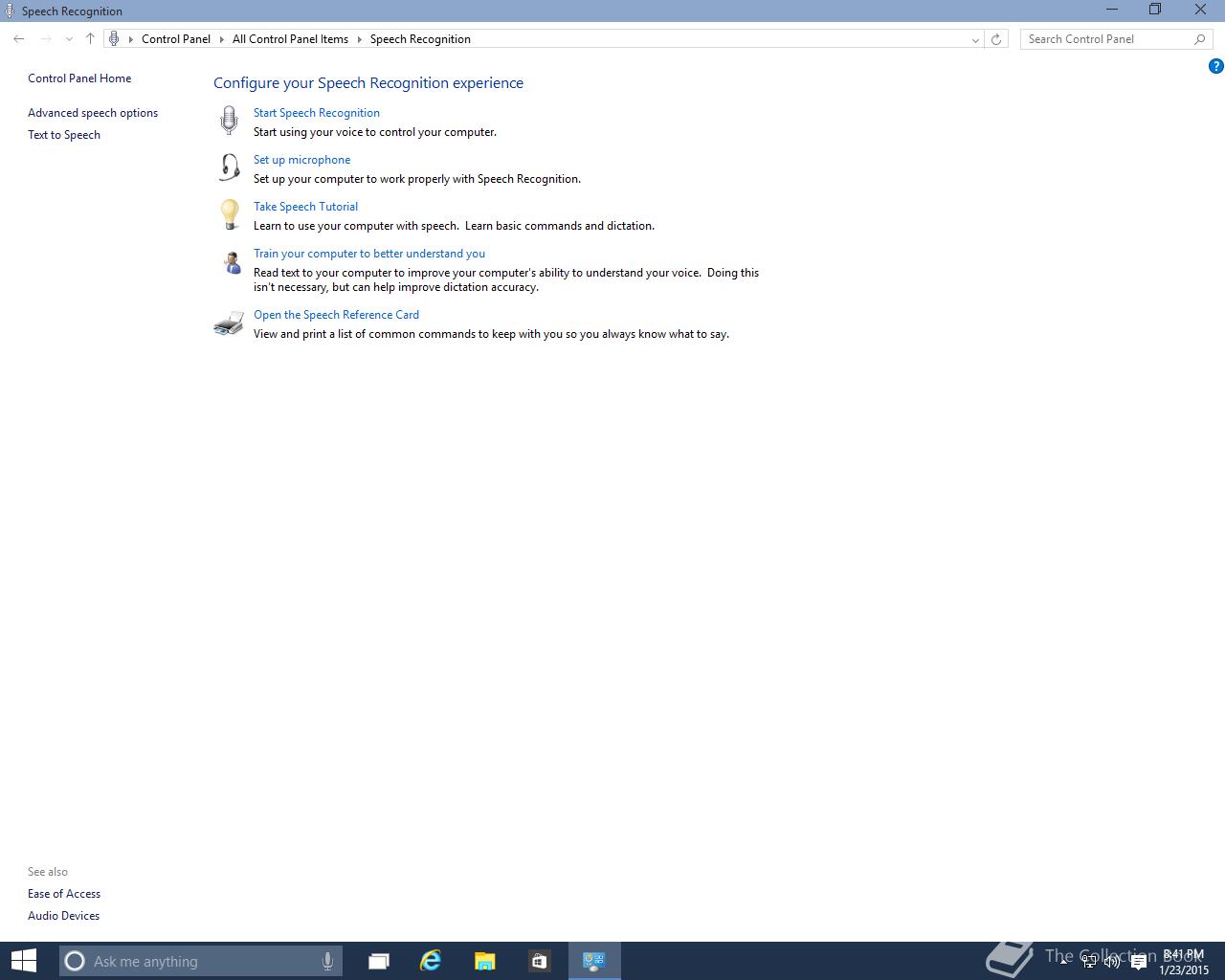
Task: Click the network icon in the system tray
Action: click(x=1089, y=962)
